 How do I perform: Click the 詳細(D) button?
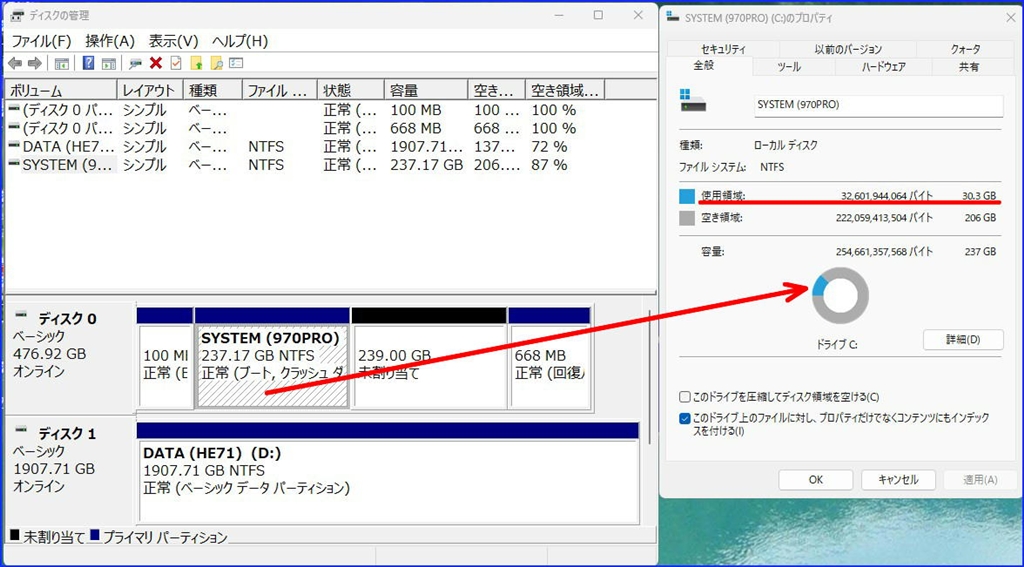point(963,340)
